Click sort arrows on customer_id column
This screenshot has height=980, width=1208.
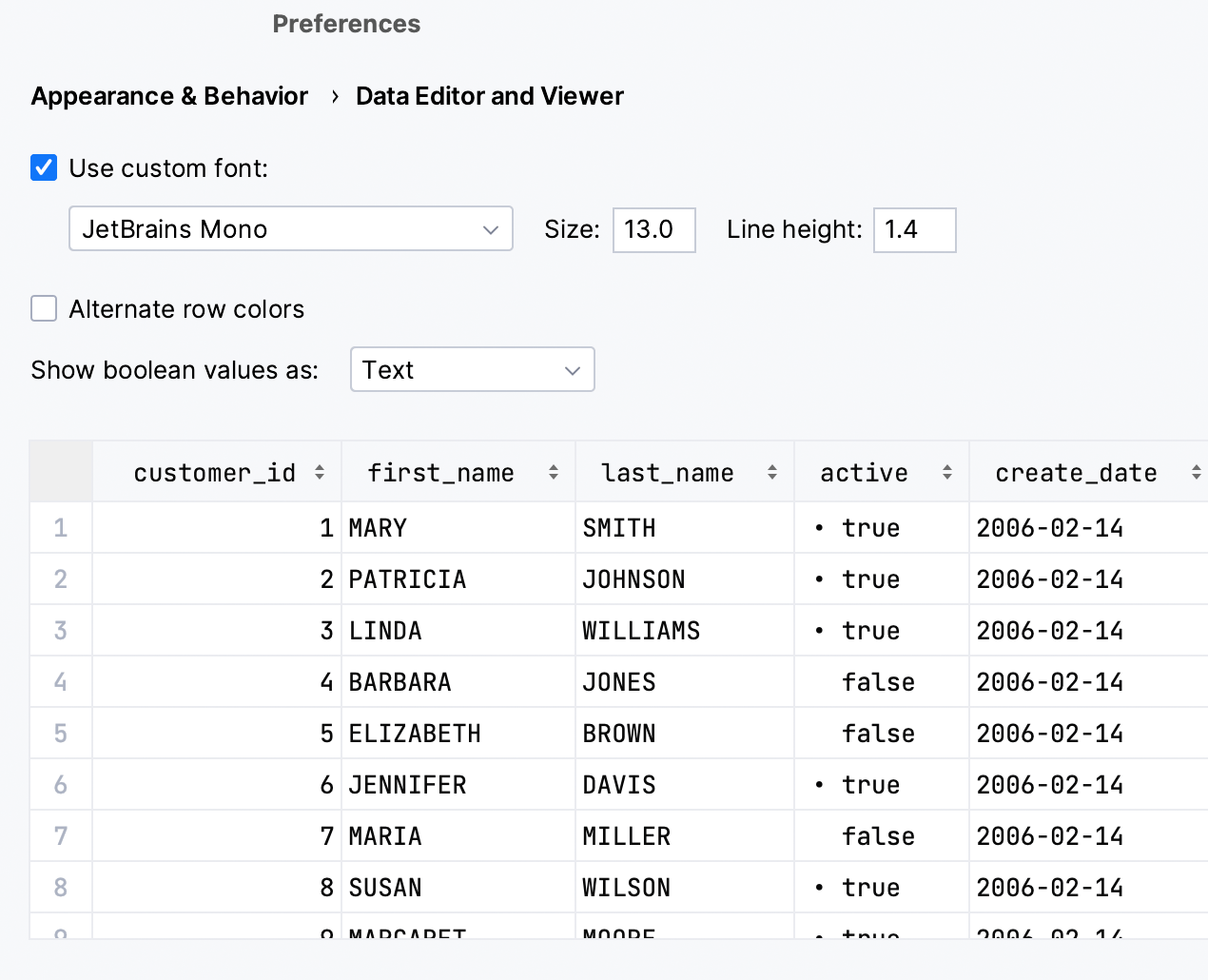click(320, 473)
